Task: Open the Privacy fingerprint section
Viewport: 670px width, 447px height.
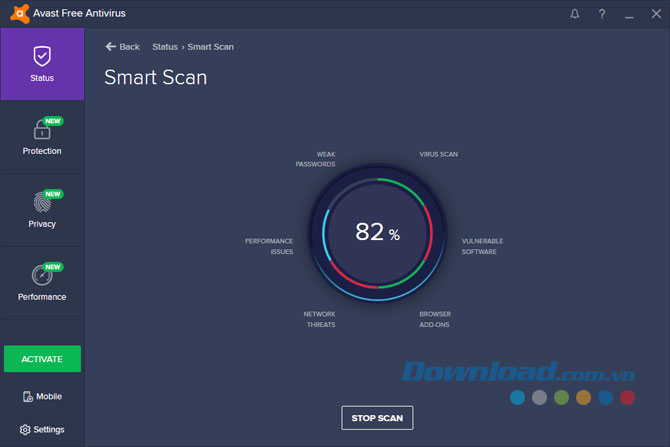Action: click(x=42, y=210)
